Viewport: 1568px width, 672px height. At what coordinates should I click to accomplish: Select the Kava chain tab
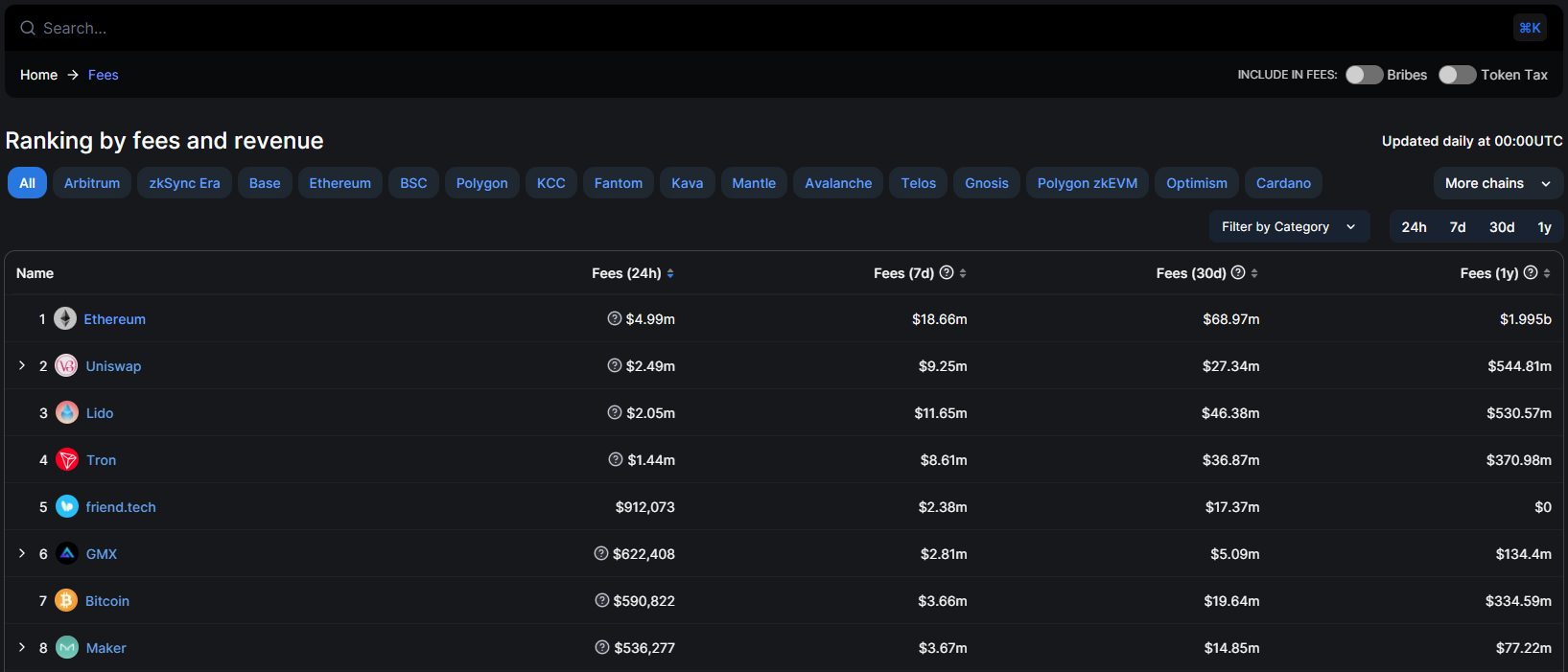688,183
